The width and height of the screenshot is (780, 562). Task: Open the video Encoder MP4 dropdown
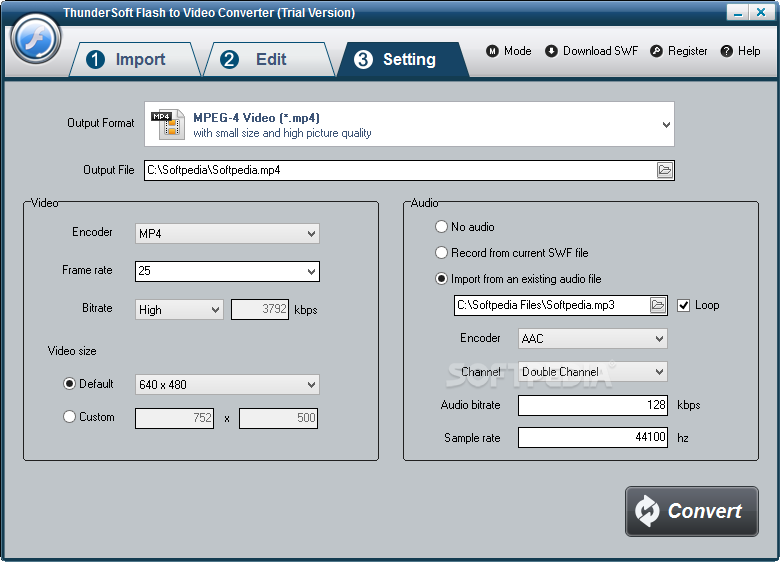[227, 234]
